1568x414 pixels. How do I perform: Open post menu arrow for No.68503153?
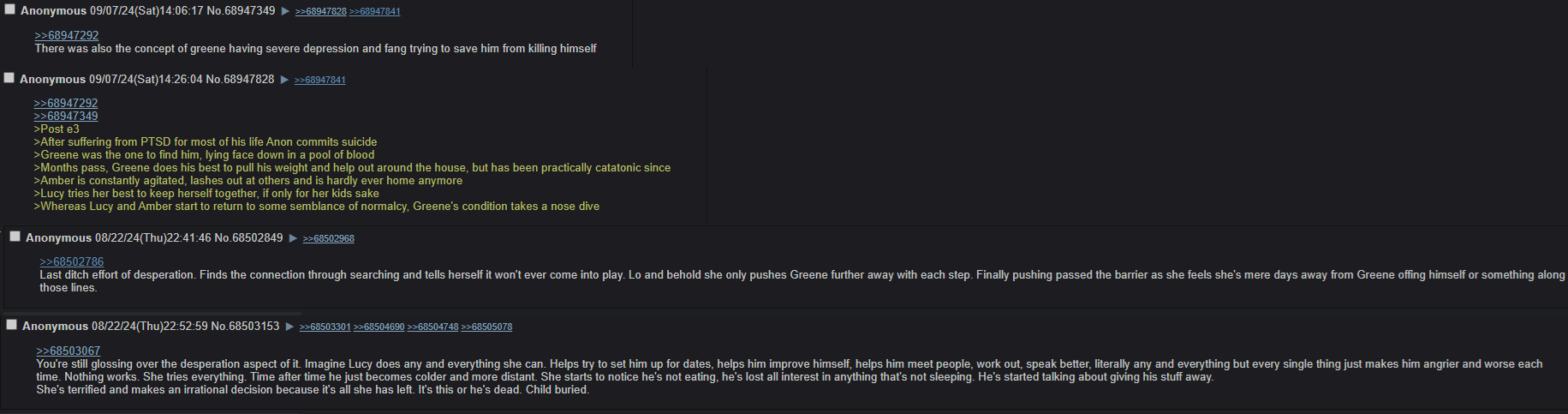click(x=289, y=327)
